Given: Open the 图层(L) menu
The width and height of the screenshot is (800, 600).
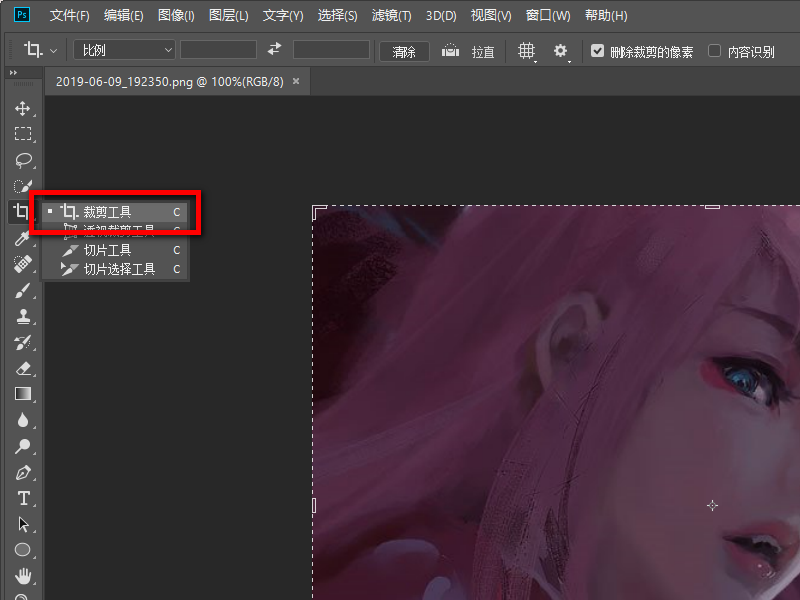Looking at the screenshot, I should coord(229,15).
